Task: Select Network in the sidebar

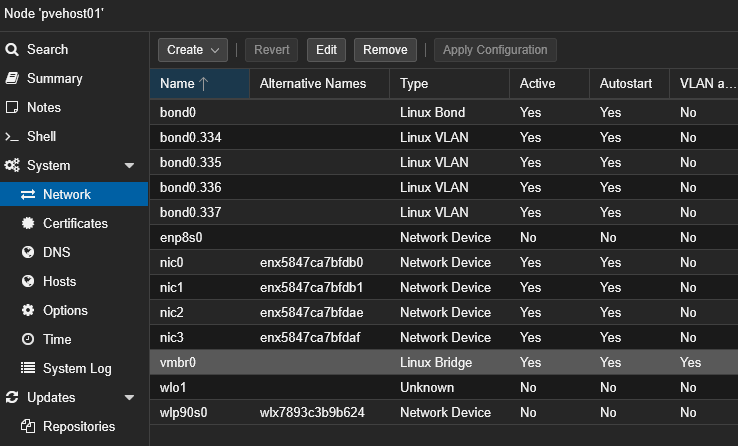Action: click(74, 194)
